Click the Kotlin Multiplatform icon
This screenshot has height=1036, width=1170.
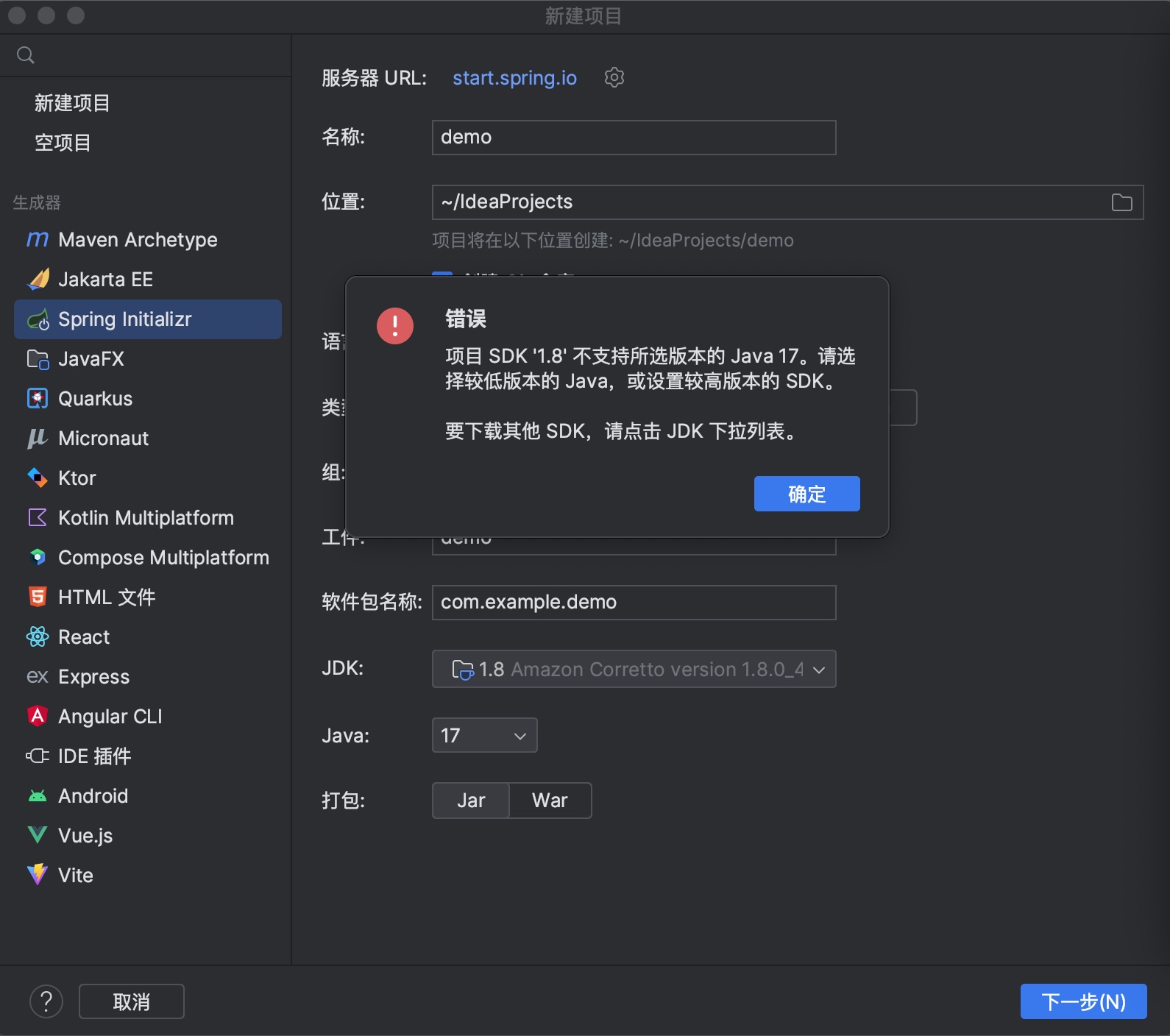pos(38,518)
